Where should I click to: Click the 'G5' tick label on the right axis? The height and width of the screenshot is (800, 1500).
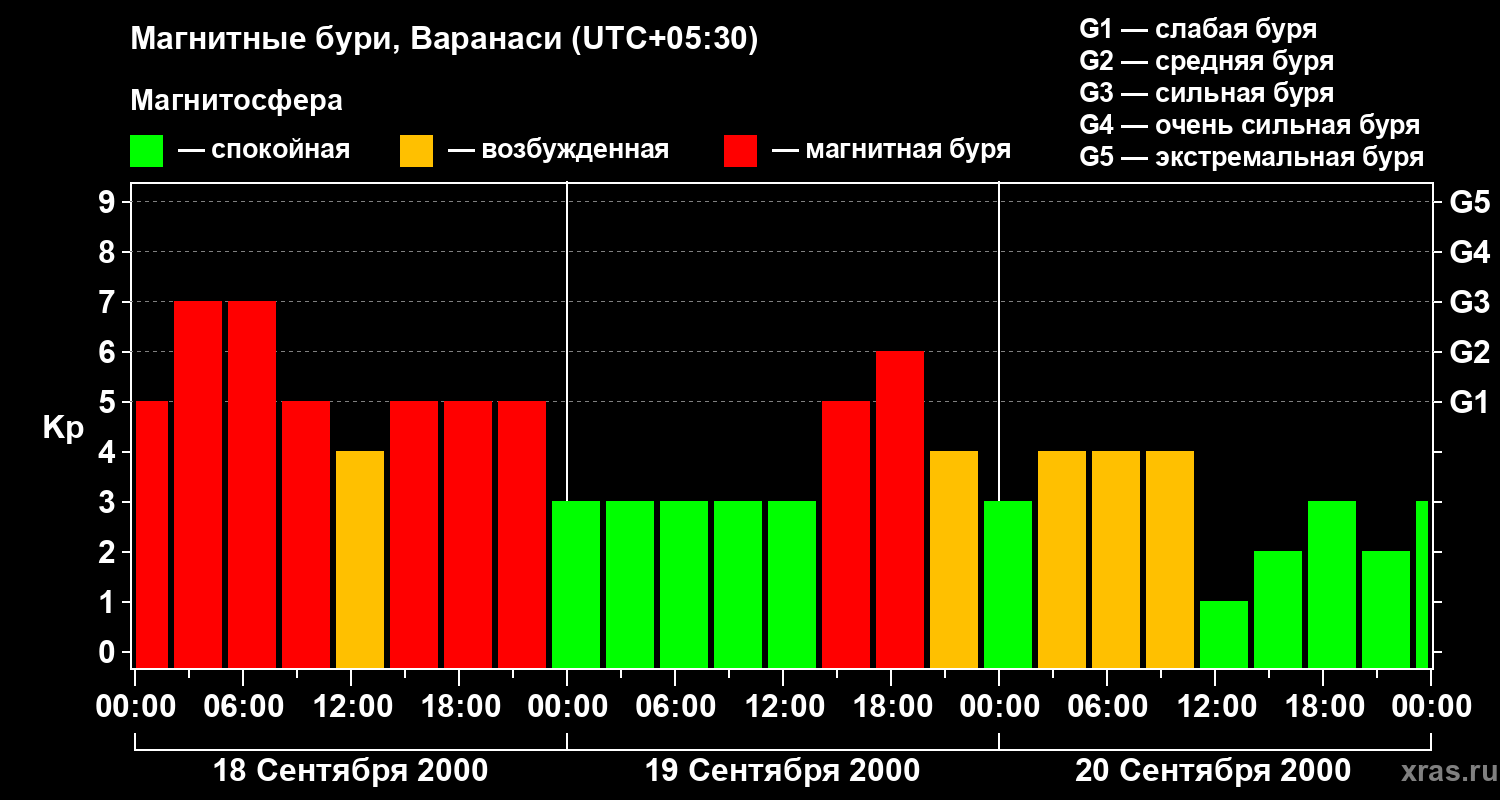(1469, 202)
